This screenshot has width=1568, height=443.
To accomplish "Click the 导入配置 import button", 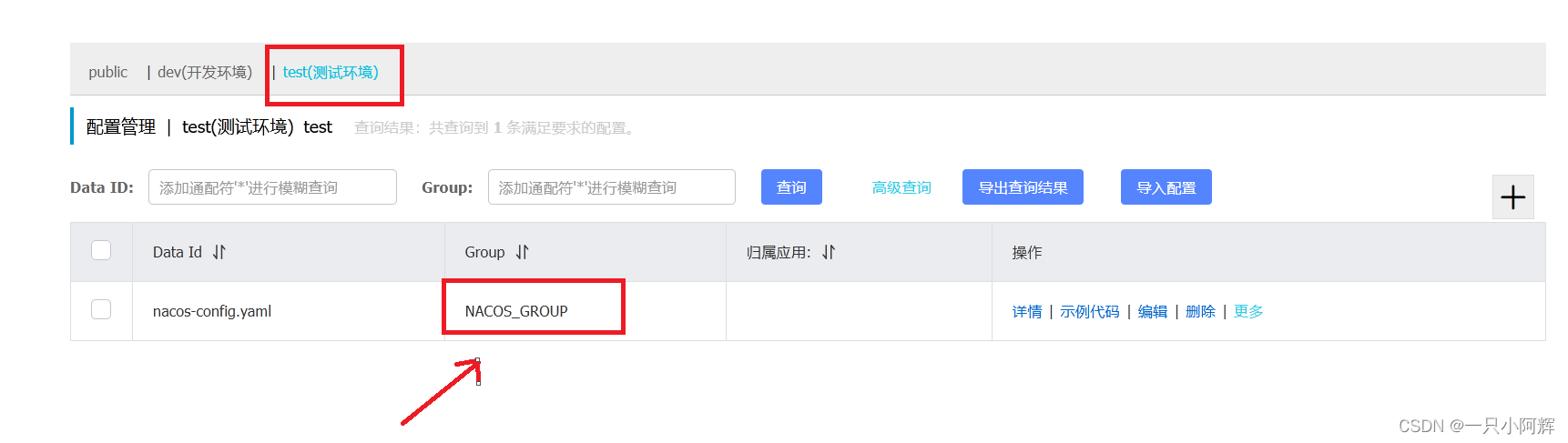I will tap(1166, 187).
